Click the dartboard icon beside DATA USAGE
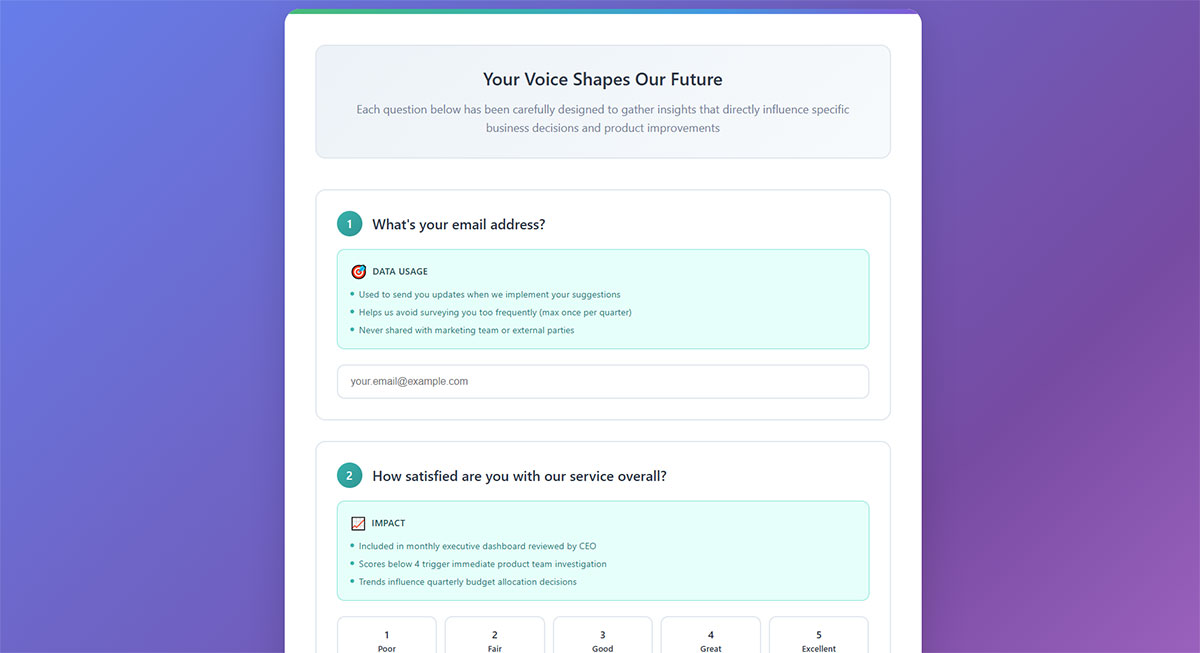The image size is (1200, 653). tap(358, 270)
